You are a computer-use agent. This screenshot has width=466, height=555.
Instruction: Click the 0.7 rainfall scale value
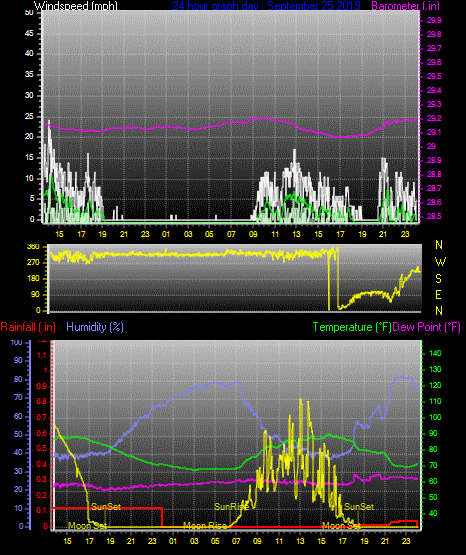click(x=42, y=417)
